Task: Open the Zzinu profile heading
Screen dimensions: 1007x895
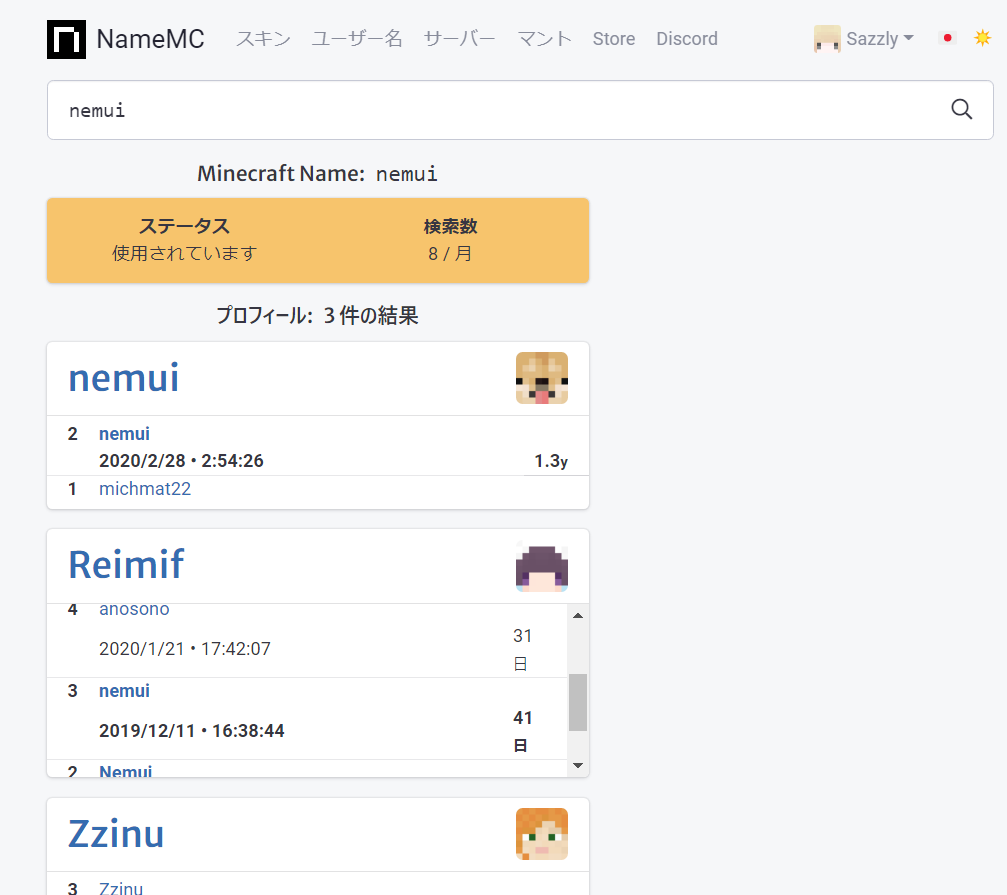Action: [116, 834]
